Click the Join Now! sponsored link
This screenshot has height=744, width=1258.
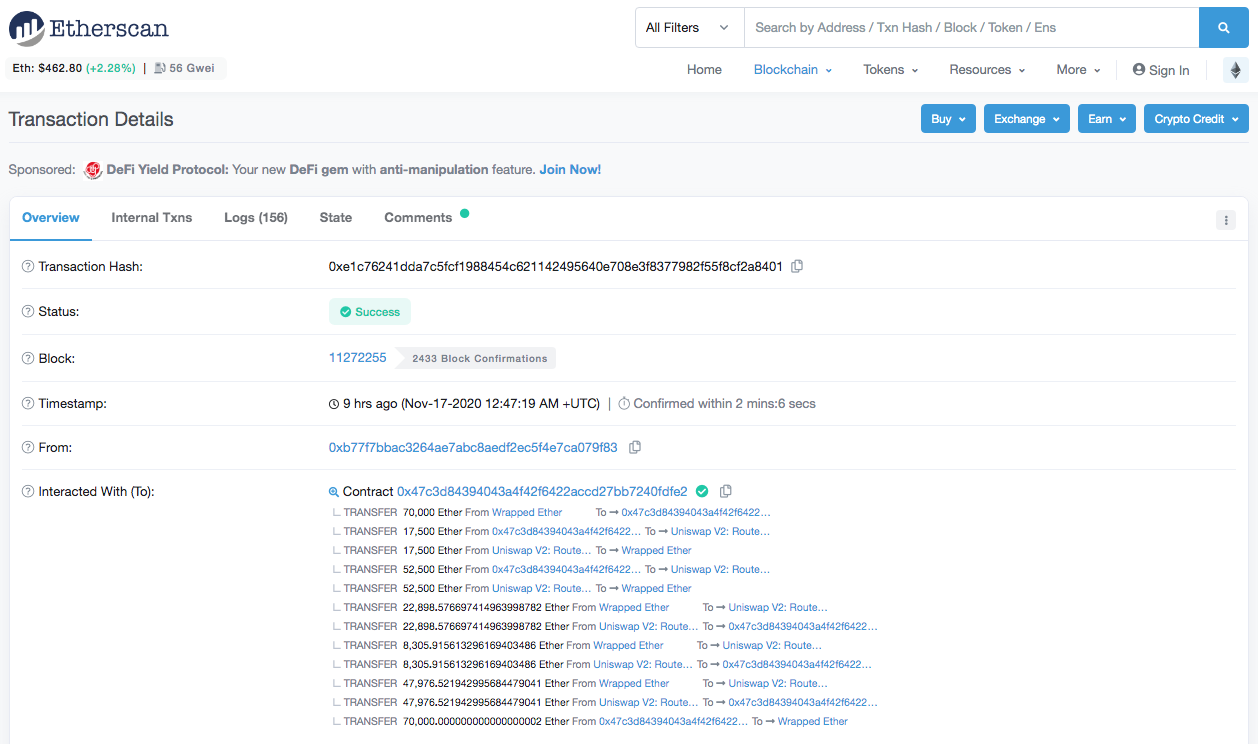click(570, 170)
